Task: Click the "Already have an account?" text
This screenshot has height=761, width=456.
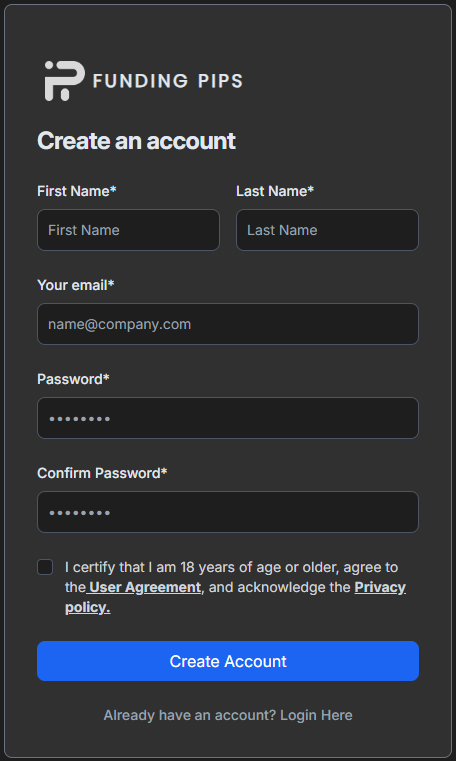Action: [190, 715]
